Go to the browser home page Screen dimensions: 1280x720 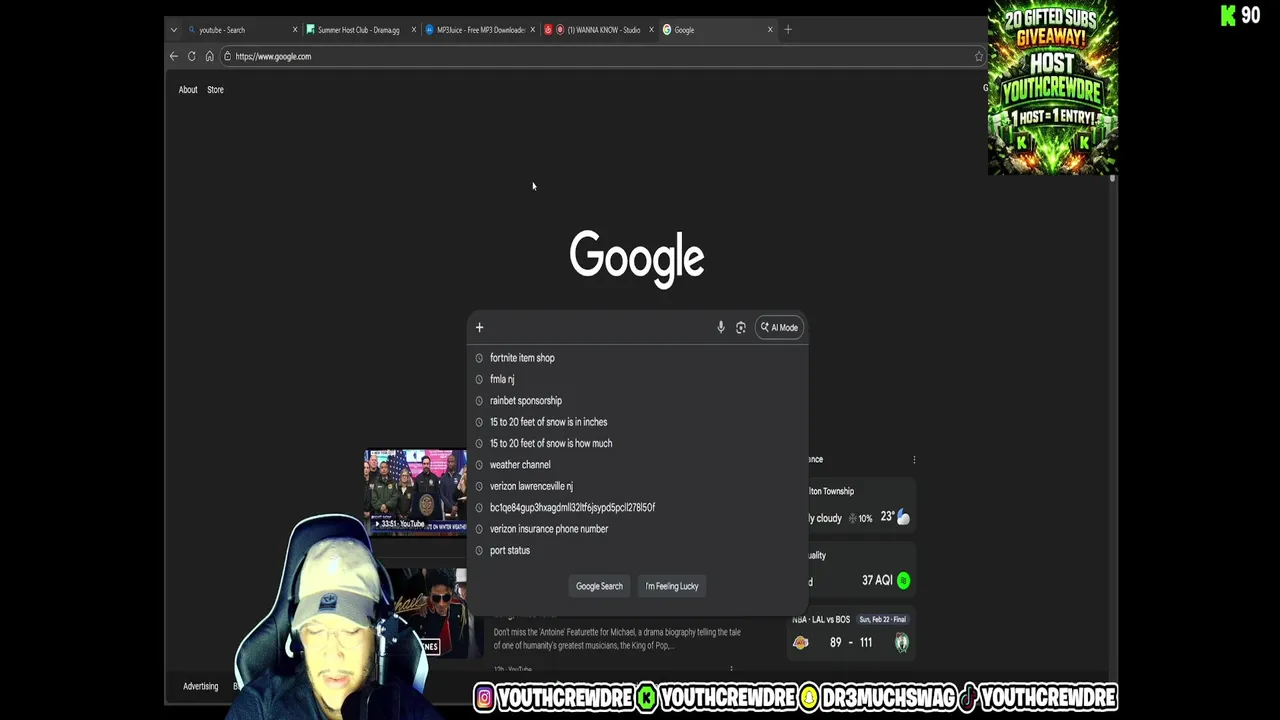point(209,56)
